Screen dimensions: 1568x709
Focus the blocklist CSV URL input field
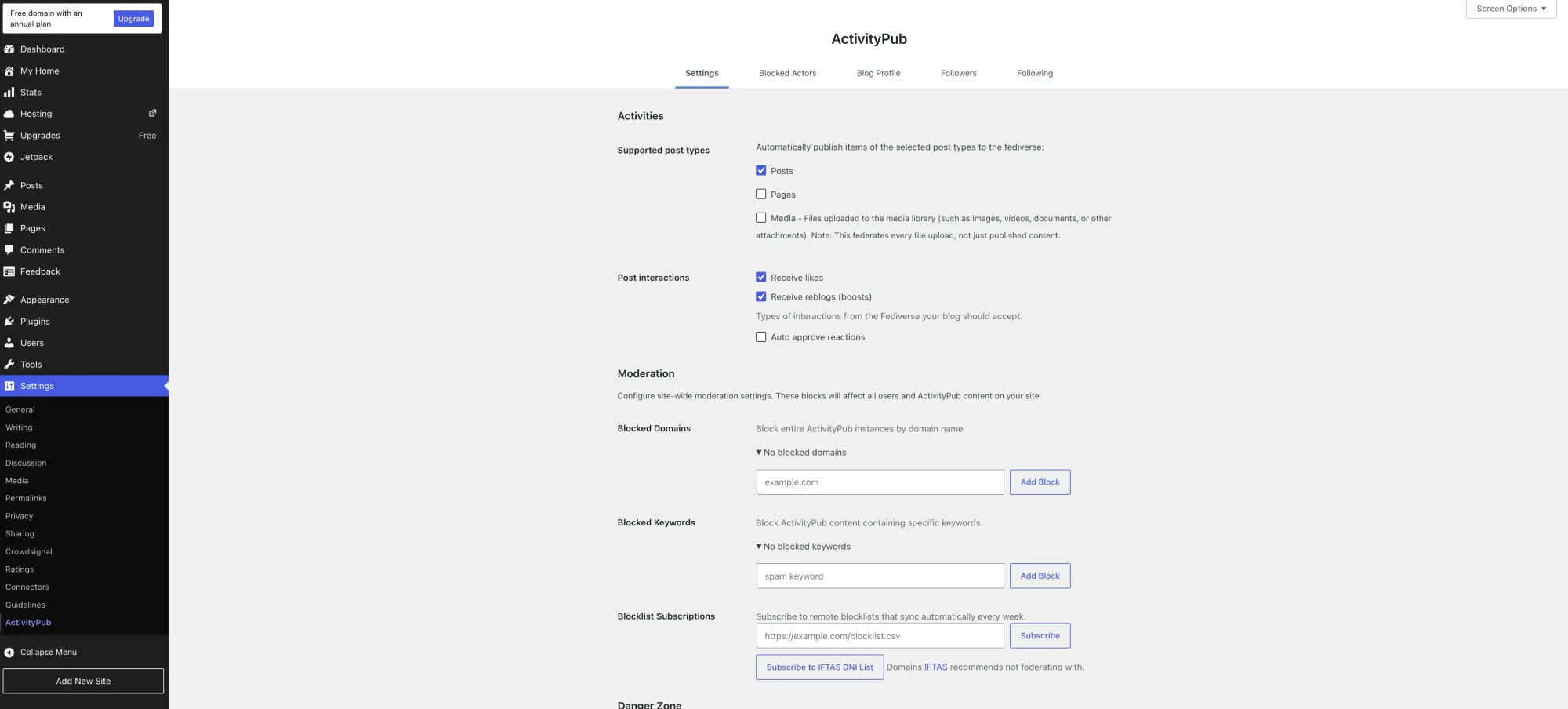click(x=880, y=636)
